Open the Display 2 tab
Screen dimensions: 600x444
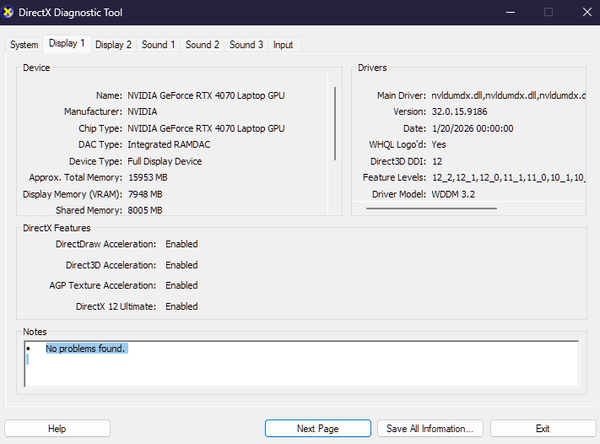pos(113,45)
